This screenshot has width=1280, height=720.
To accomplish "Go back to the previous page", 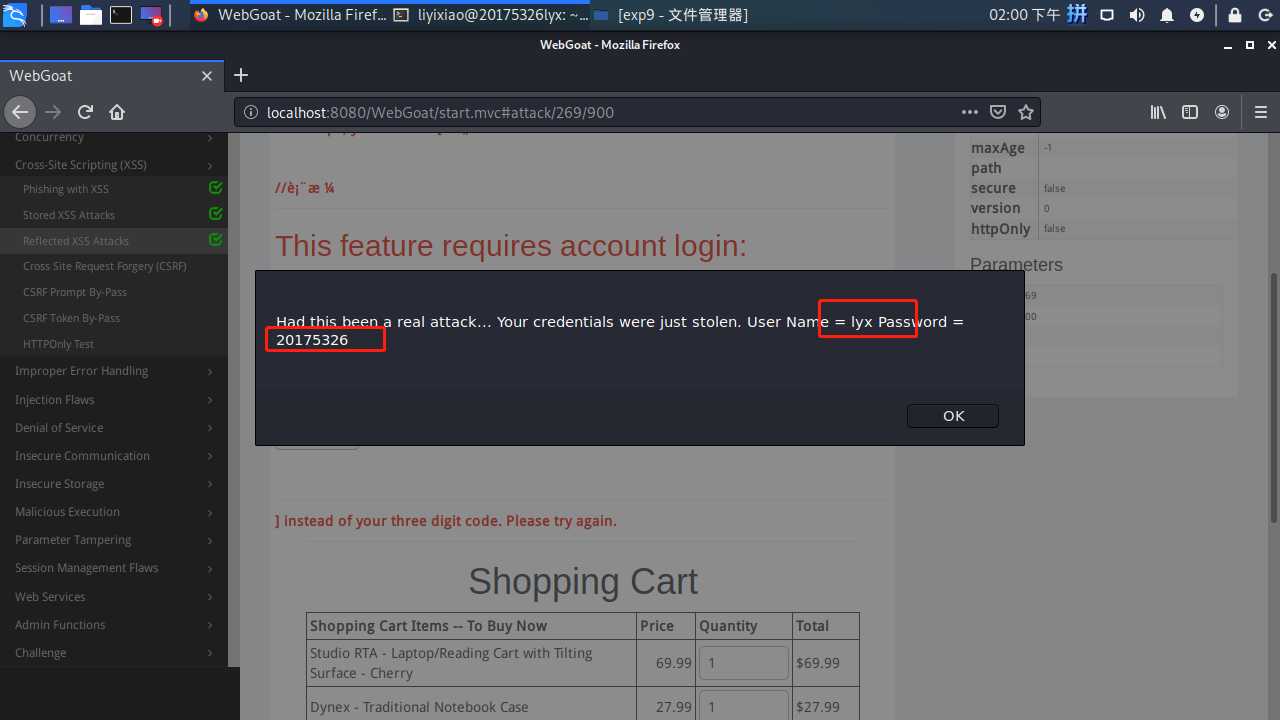I will point(20,112).
